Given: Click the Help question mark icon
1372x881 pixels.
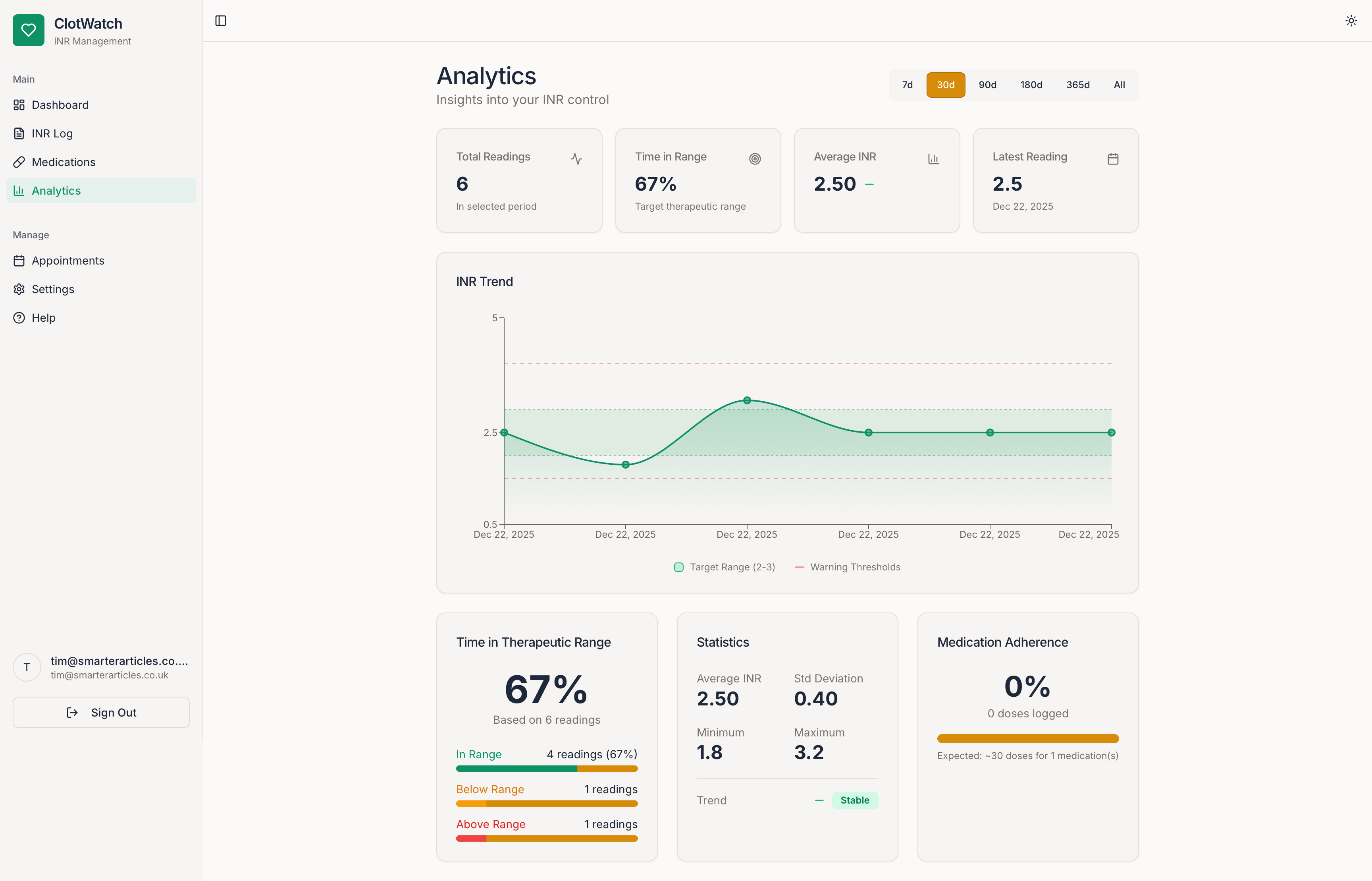Looking at the screenshot, I should click(x=19, y=317).
